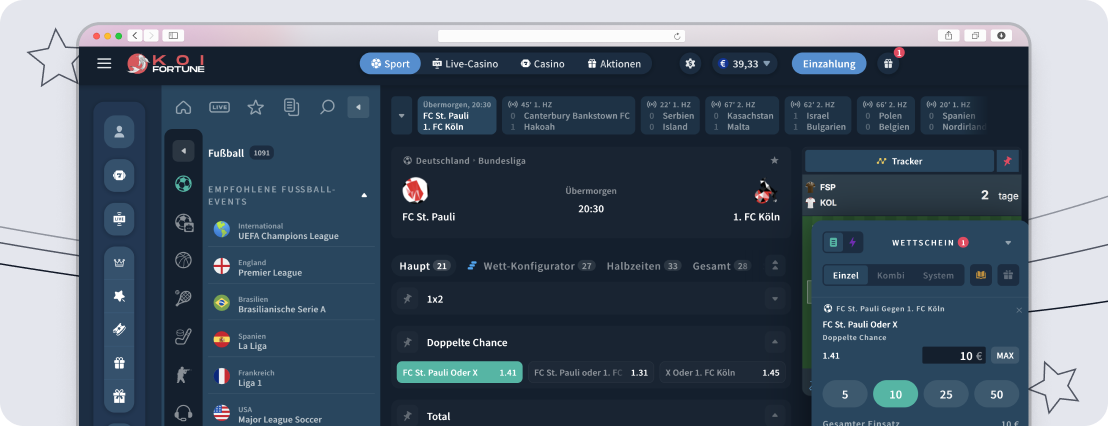Open the LIVE events icon
Image resolution: width=1108 pixels, height=426 pixels.
(220, 107)
